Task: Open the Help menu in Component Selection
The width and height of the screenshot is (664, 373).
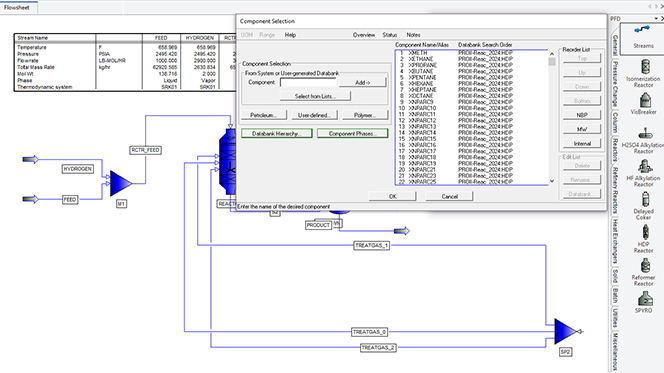Action: [x=290, y=35]
